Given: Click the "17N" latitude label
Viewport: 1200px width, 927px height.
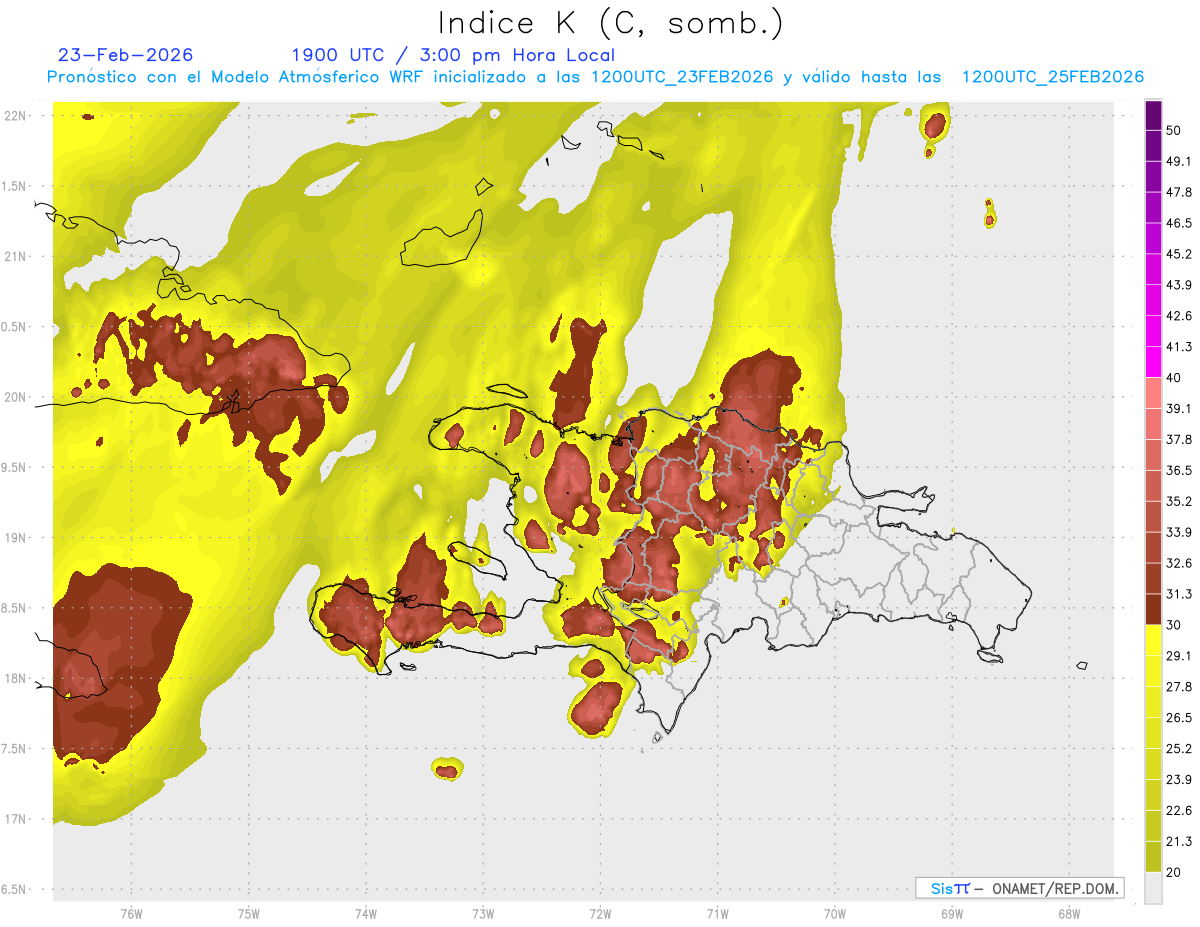Looking at the screenshot, I should (x=15, y=820).
